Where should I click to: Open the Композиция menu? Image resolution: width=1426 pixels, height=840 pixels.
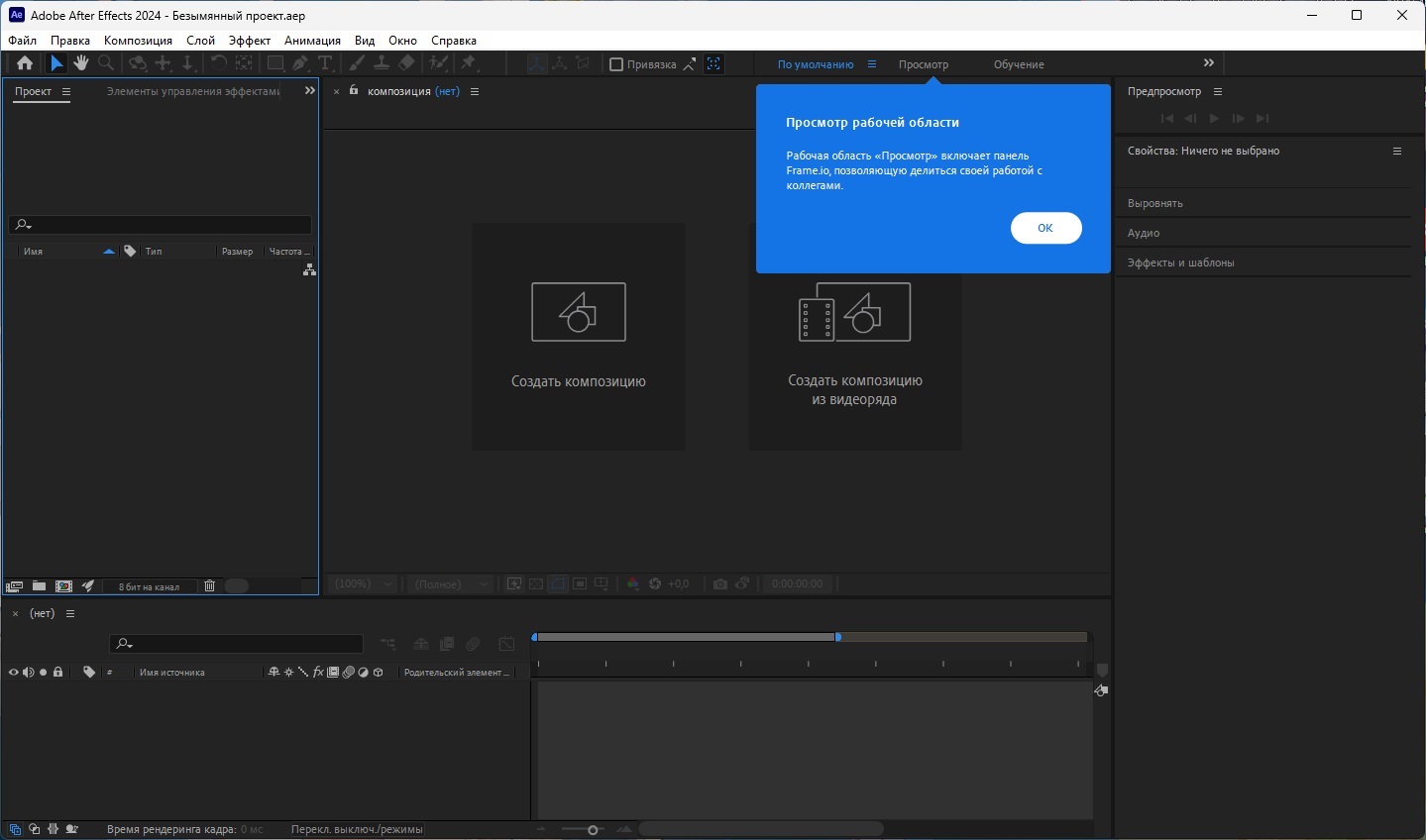[x=138, y=41]
